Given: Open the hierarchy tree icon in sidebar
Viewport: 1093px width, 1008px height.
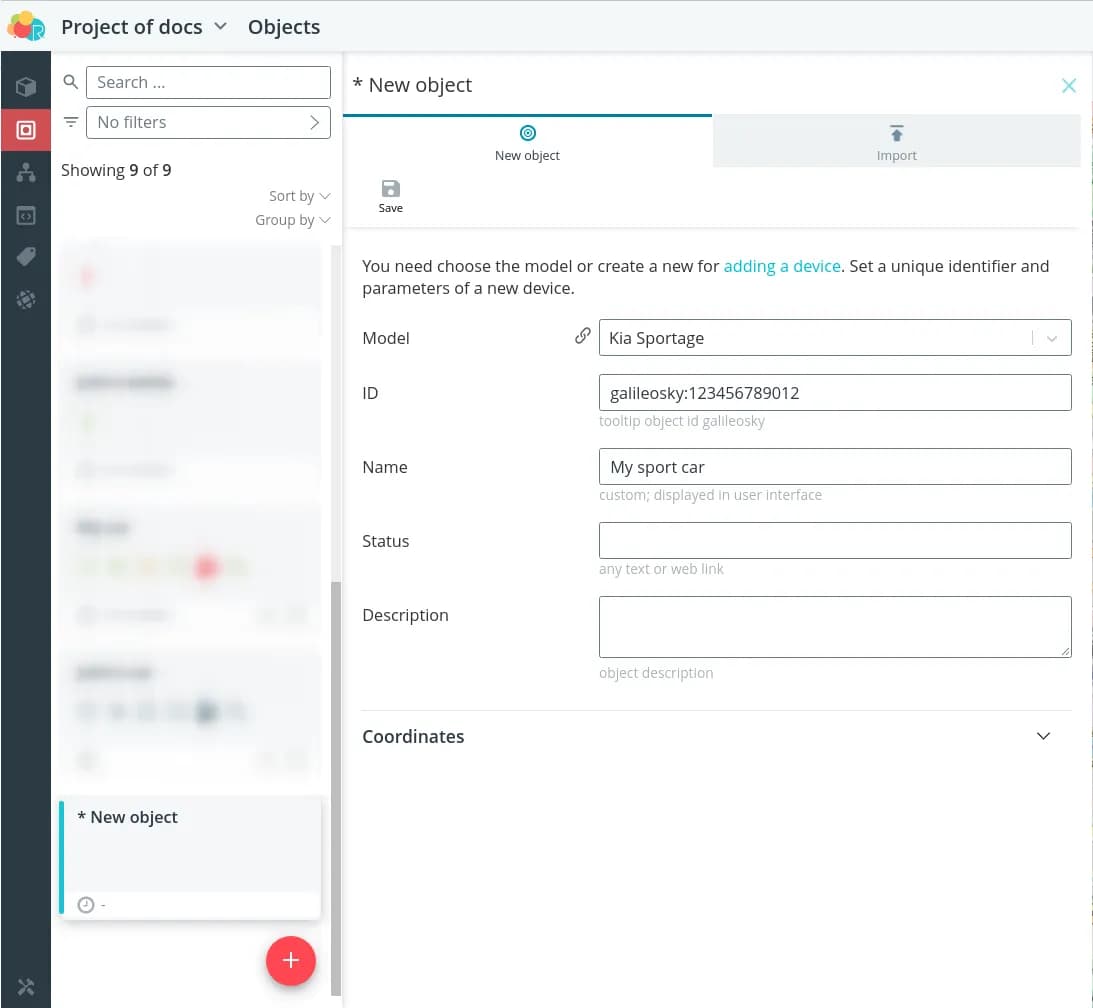Looking at the screenshot, I should click(x=26, y=173).
